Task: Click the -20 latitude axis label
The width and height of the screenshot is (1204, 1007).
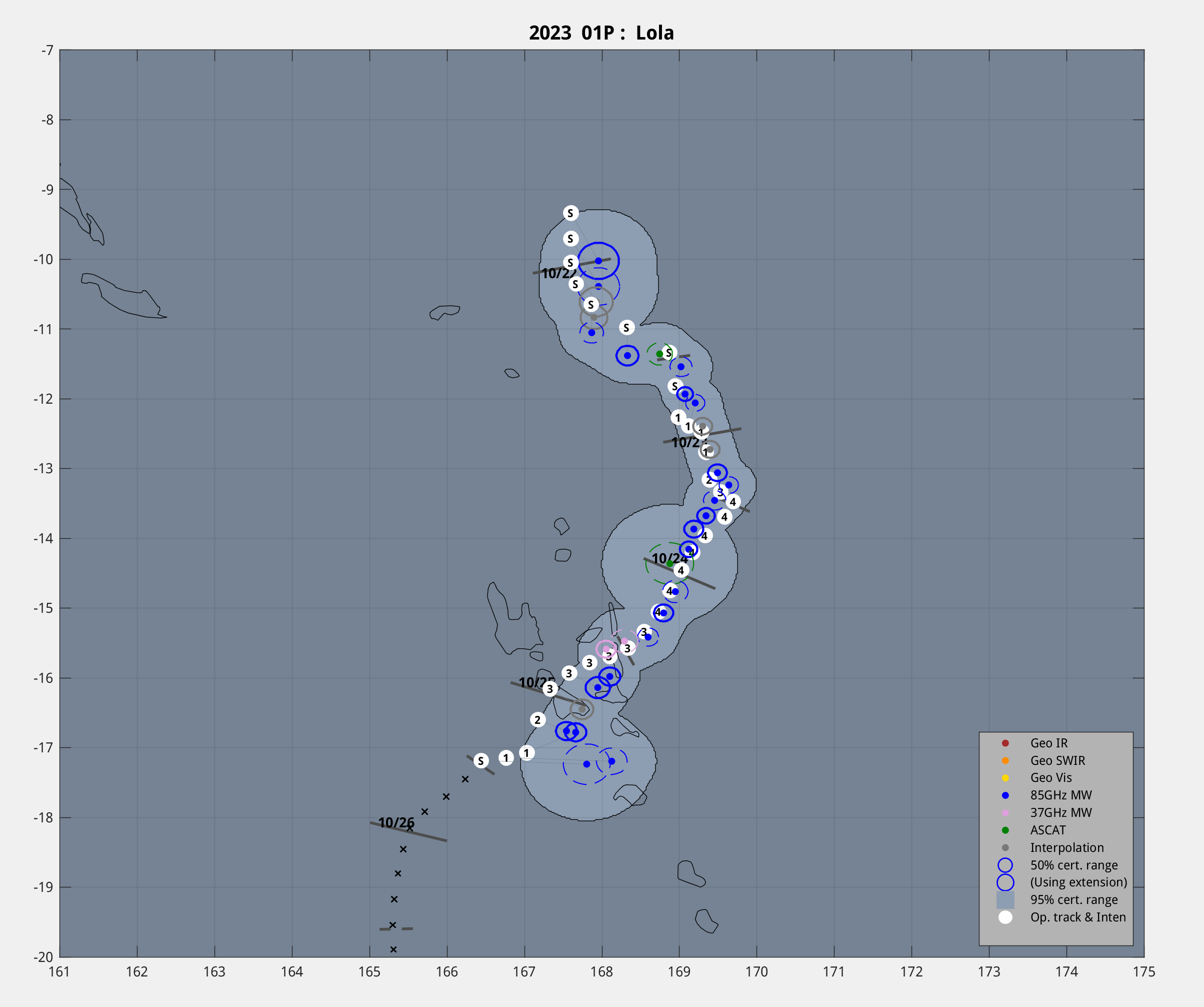Action: pyautogui.click(x=43, y=957)
